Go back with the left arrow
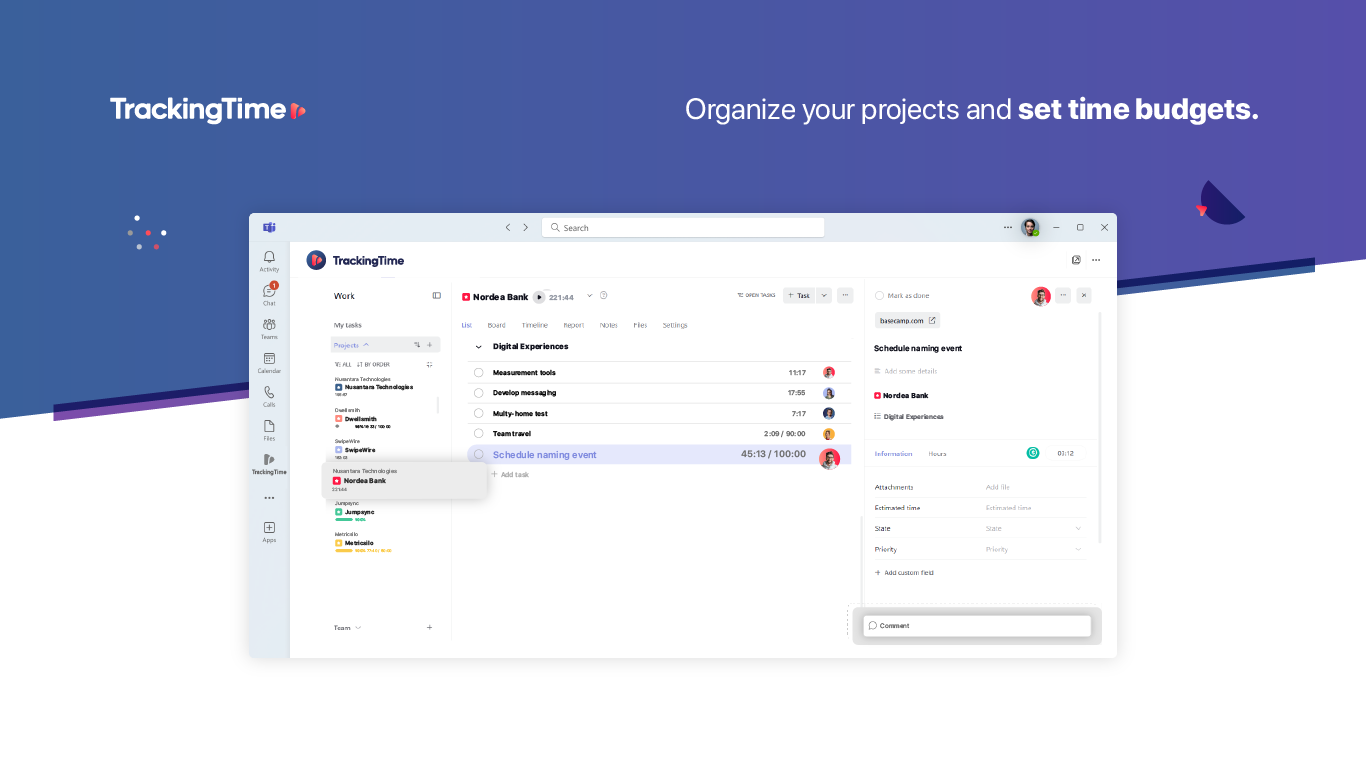Viewport: 1366px width, 768px height. click(x=508, y=228)
